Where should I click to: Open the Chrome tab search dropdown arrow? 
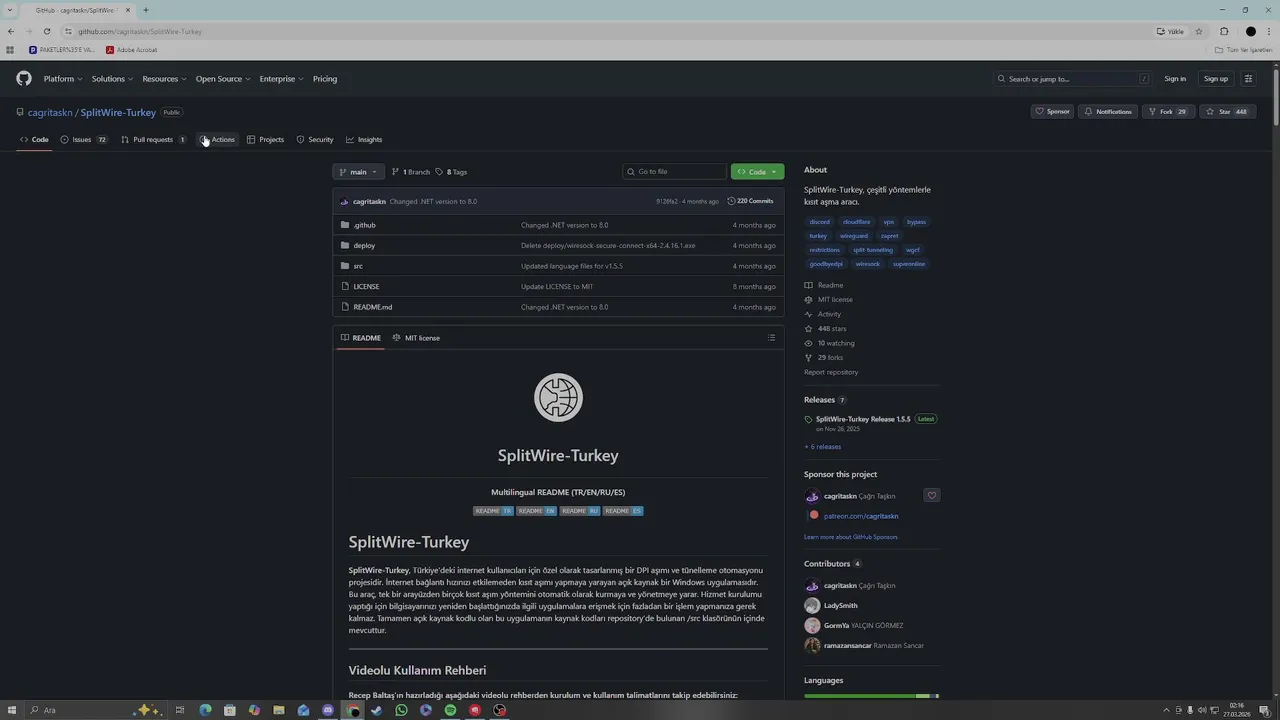coord(11,10)
